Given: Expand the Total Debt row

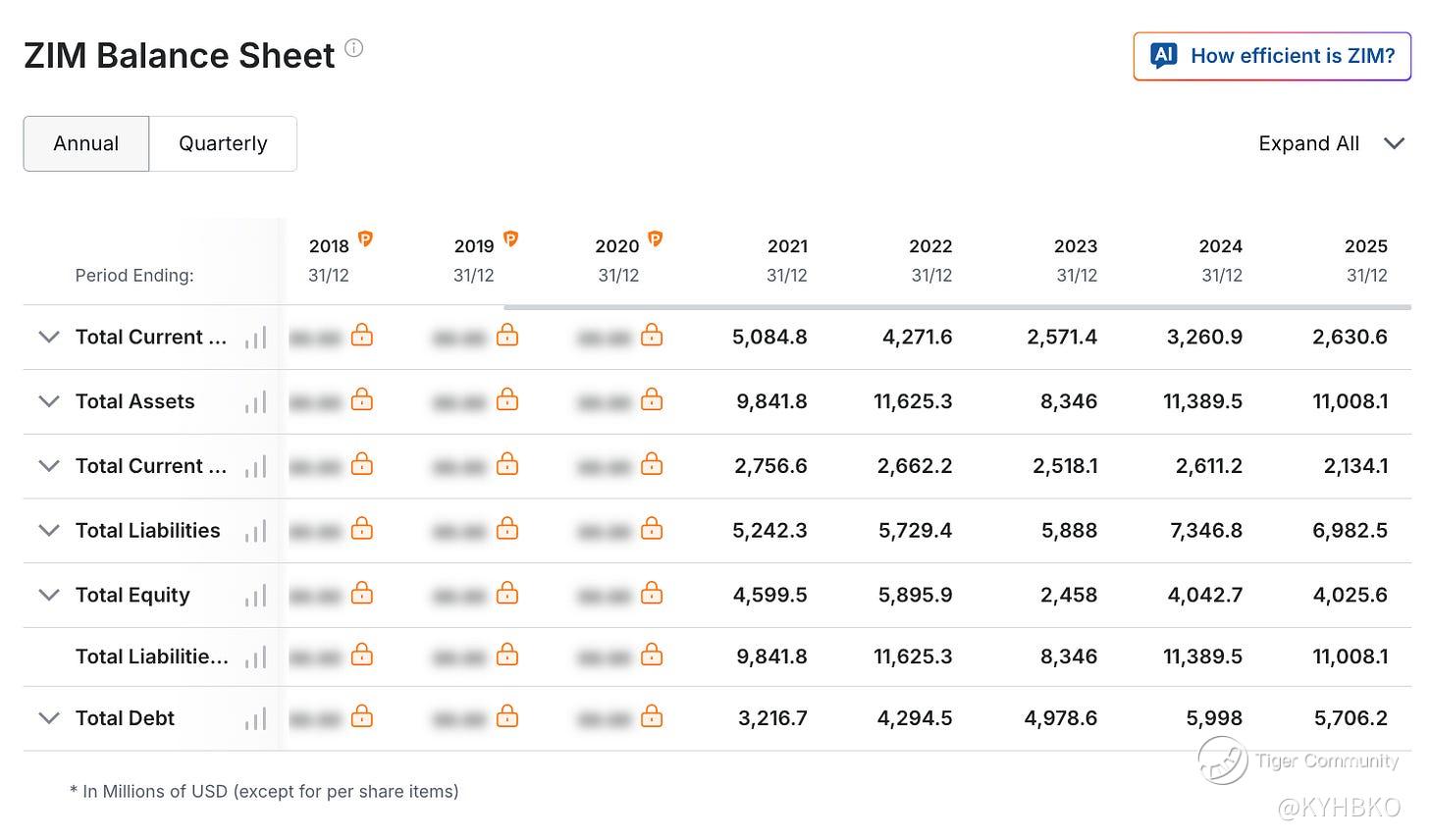Looking at the screenshot, I should point(48,718).
